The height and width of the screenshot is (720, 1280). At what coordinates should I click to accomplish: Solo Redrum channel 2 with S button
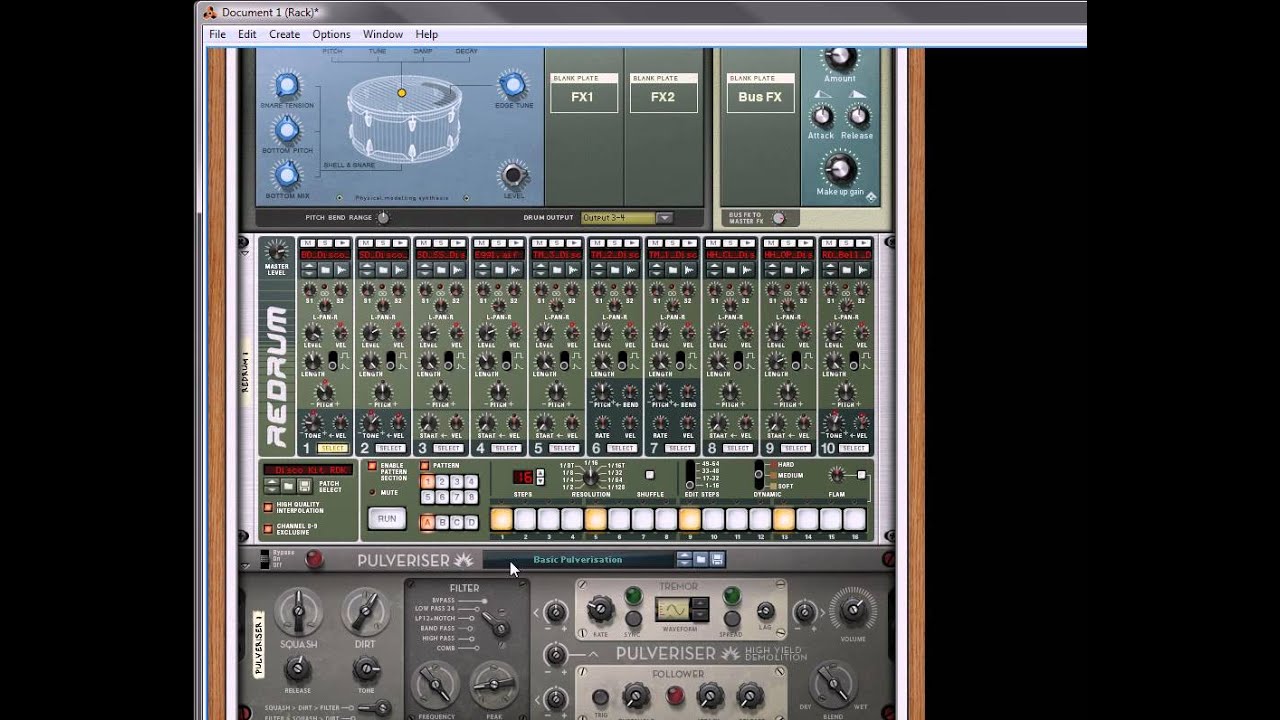(x=382, y=243)
